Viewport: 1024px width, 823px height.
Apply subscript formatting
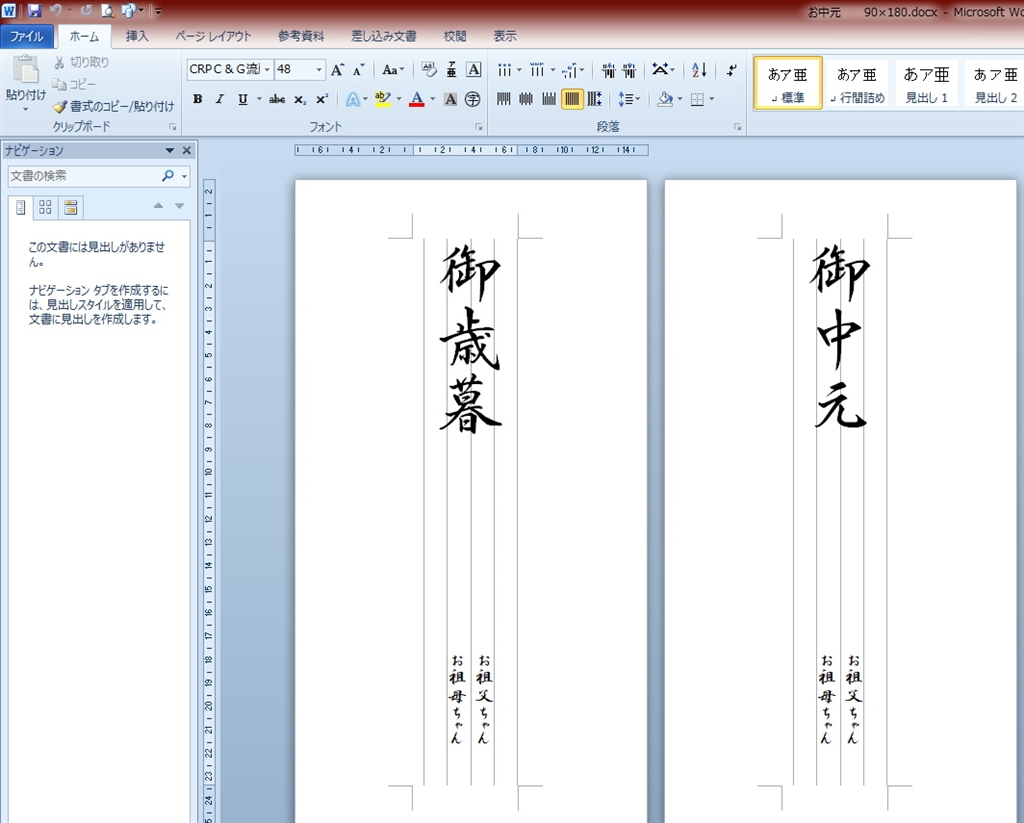pyautogui.click(x=300, y=99)
